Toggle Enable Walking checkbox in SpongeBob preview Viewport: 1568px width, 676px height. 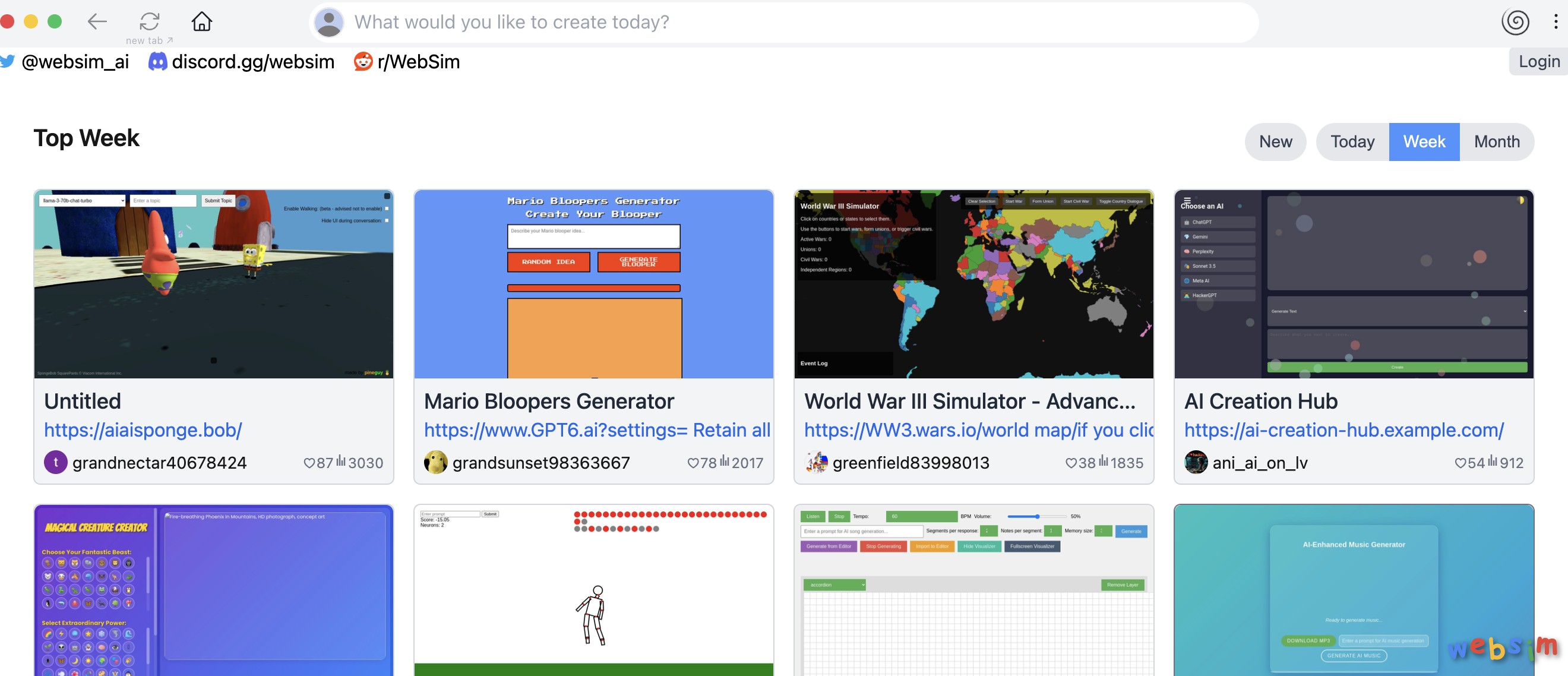tap(387, 209)
